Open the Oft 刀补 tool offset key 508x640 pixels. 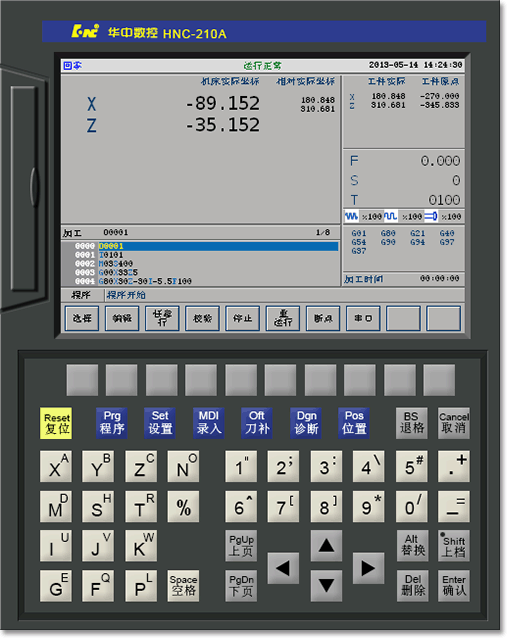tap(257, 424)
